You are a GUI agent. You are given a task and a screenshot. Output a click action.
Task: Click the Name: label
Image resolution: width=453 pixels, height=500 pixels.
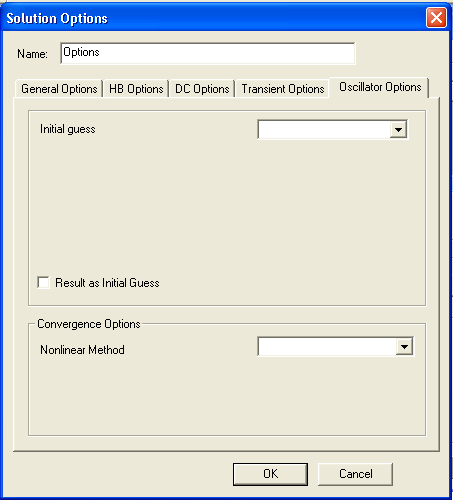click(x=32, y=54)
